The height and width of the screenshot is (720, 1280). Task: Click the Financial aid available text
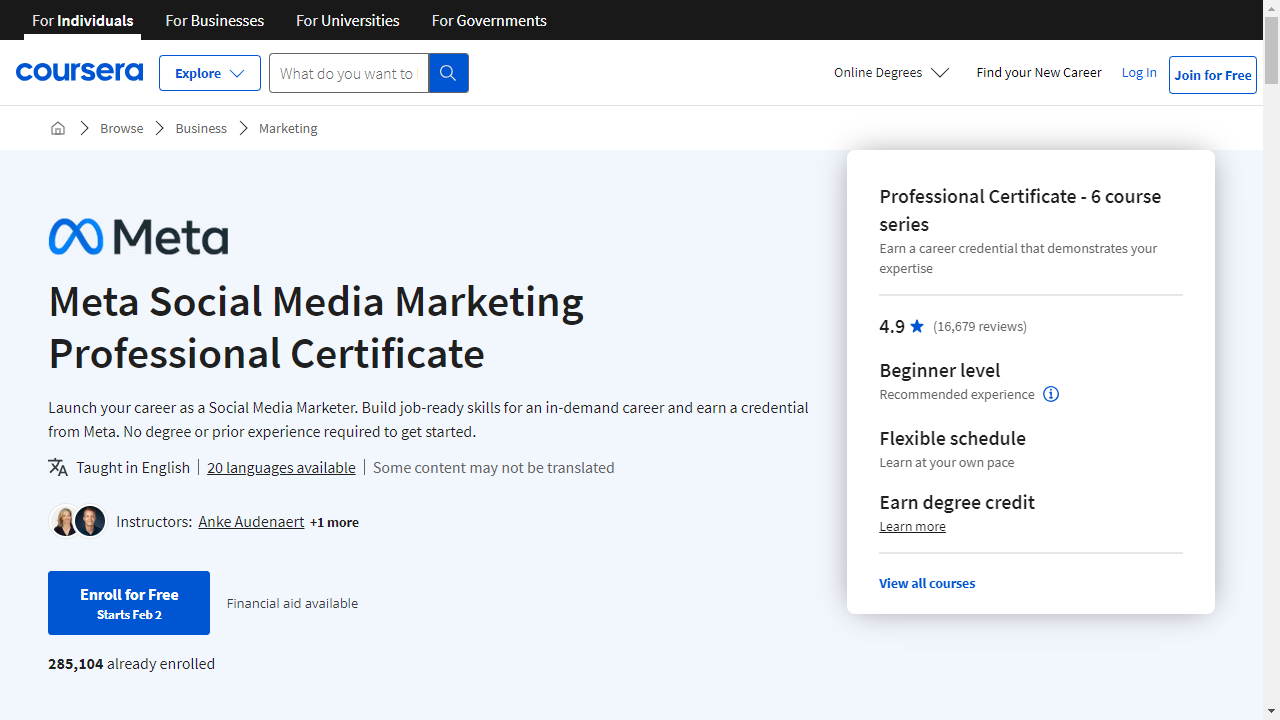292,603
